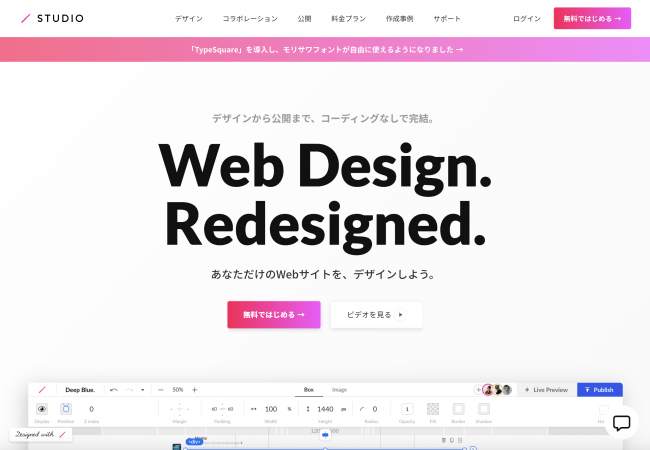650x450 pixels.
Task: Open dropdown arrow next to redo
Action: click(x=142, y=389)
